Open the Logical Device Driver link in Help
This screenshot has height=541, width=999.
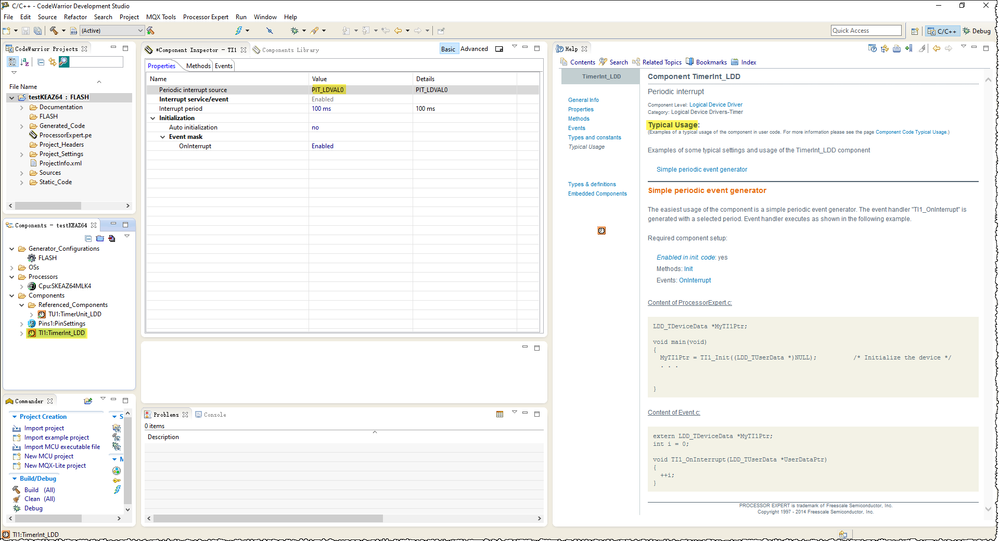click(x=715, y=105)
